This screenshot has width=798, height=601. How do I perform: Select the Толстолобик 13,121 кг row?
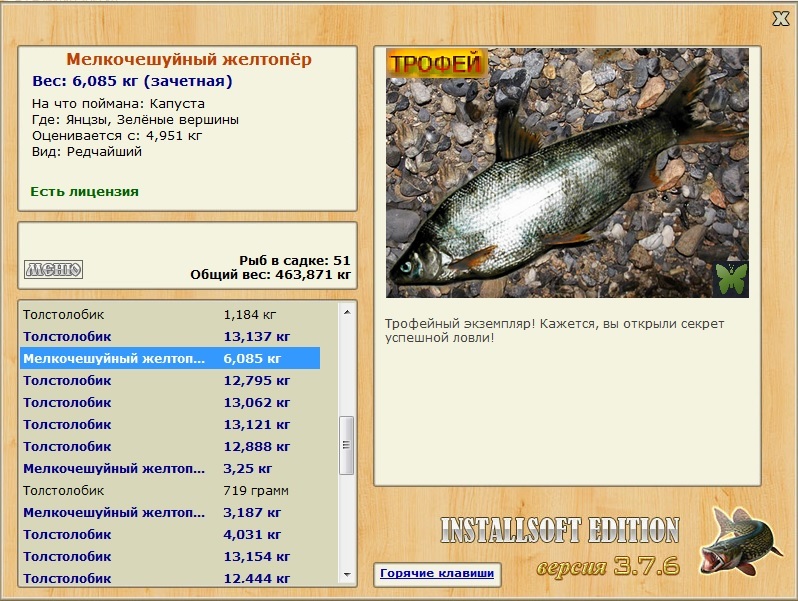(x=170, y=424)
